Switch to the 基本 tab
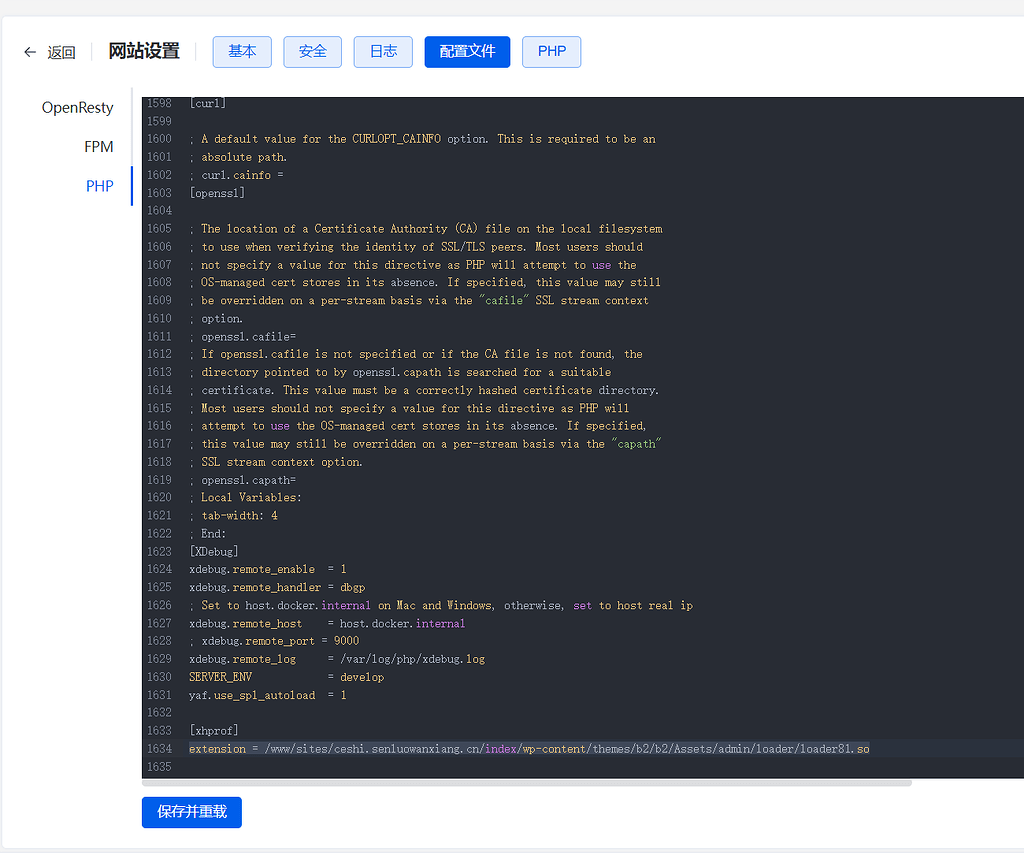The height and width of the screenshot is (858, 1024). click(x=241, y=52)
